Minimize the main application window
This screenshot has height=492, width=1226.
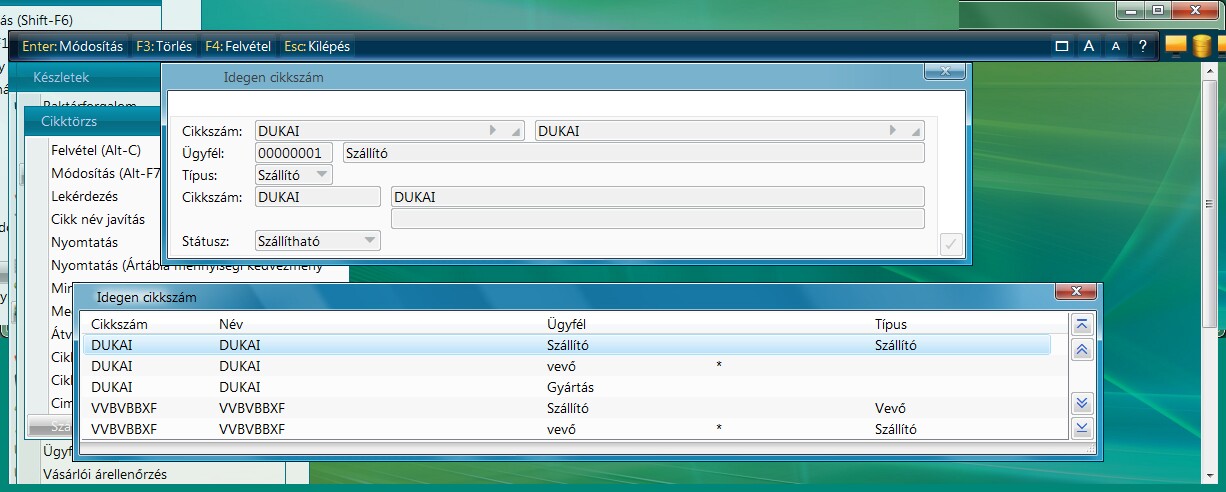1130,10
